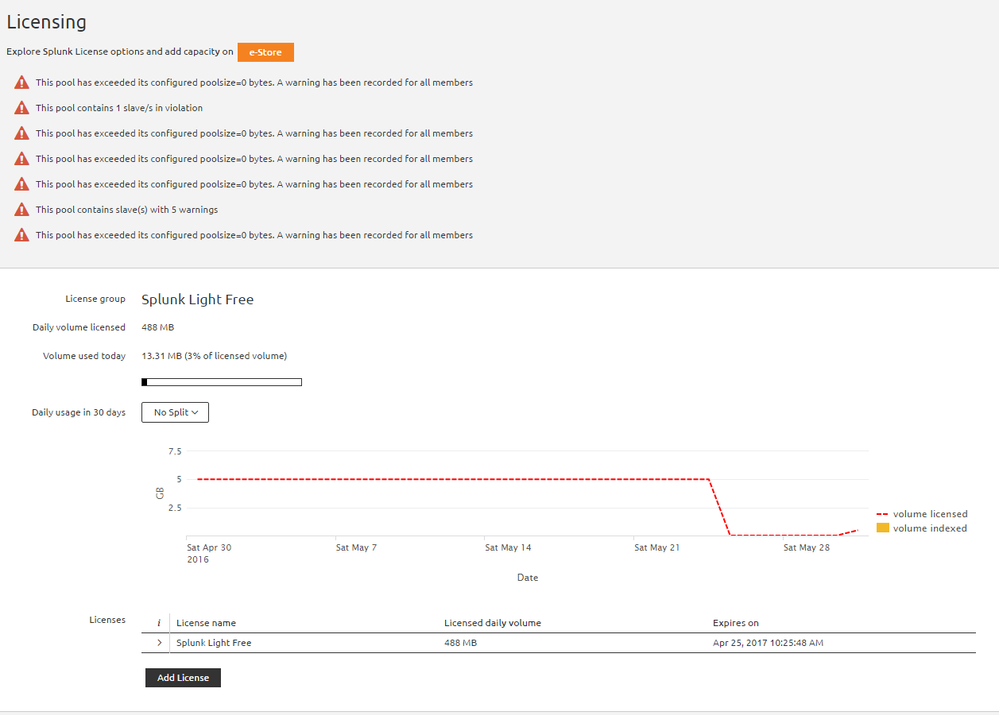Click the info 'i' column header in the licenses table
The height and width of the screenshot is (715, 999).
click(x=158, y=623)
